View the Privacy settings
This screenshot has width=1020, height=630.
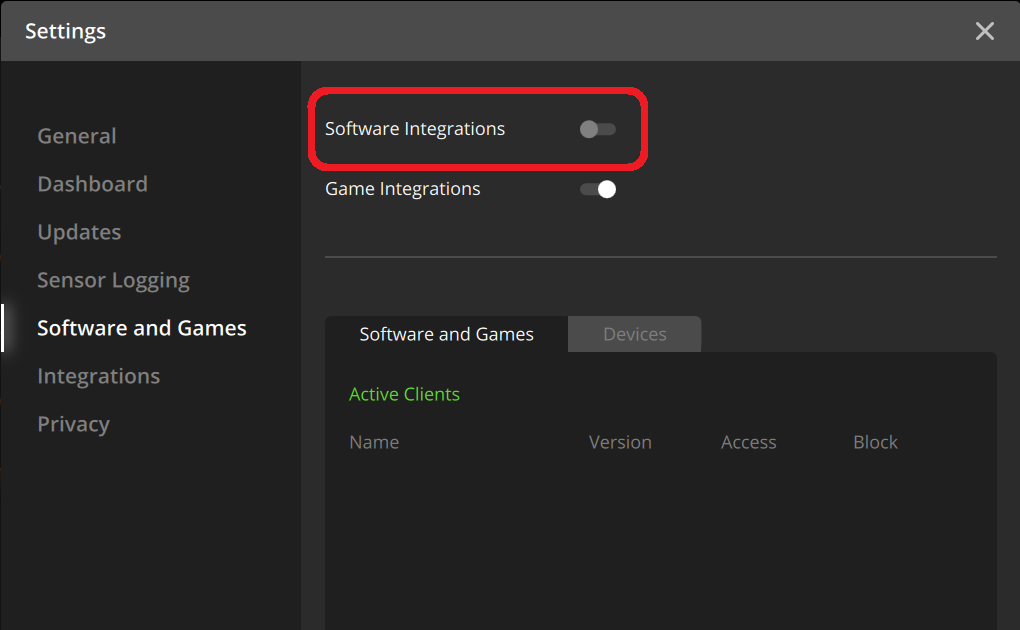73,424
